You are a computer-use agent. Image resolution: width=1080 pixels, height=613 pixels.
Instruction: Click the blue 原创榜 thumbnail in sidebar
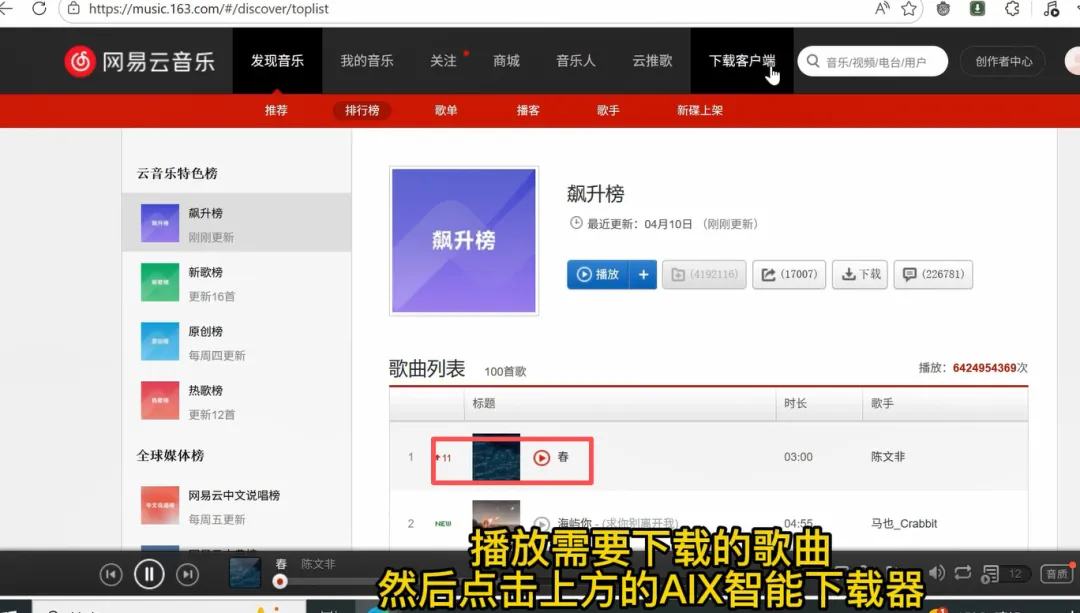pos(160,342)
